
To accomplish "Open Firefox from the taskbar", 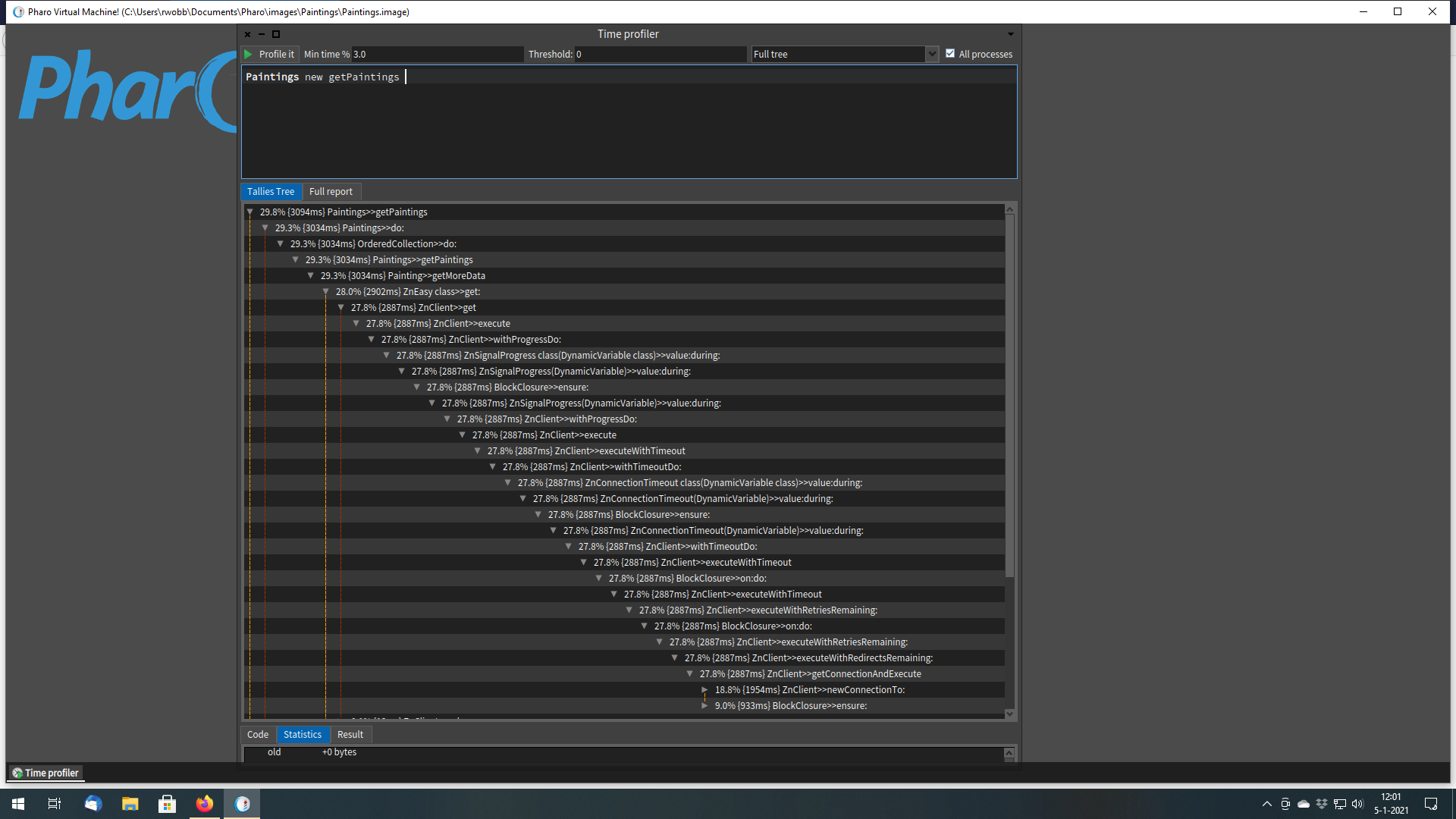I will [205, 804].
